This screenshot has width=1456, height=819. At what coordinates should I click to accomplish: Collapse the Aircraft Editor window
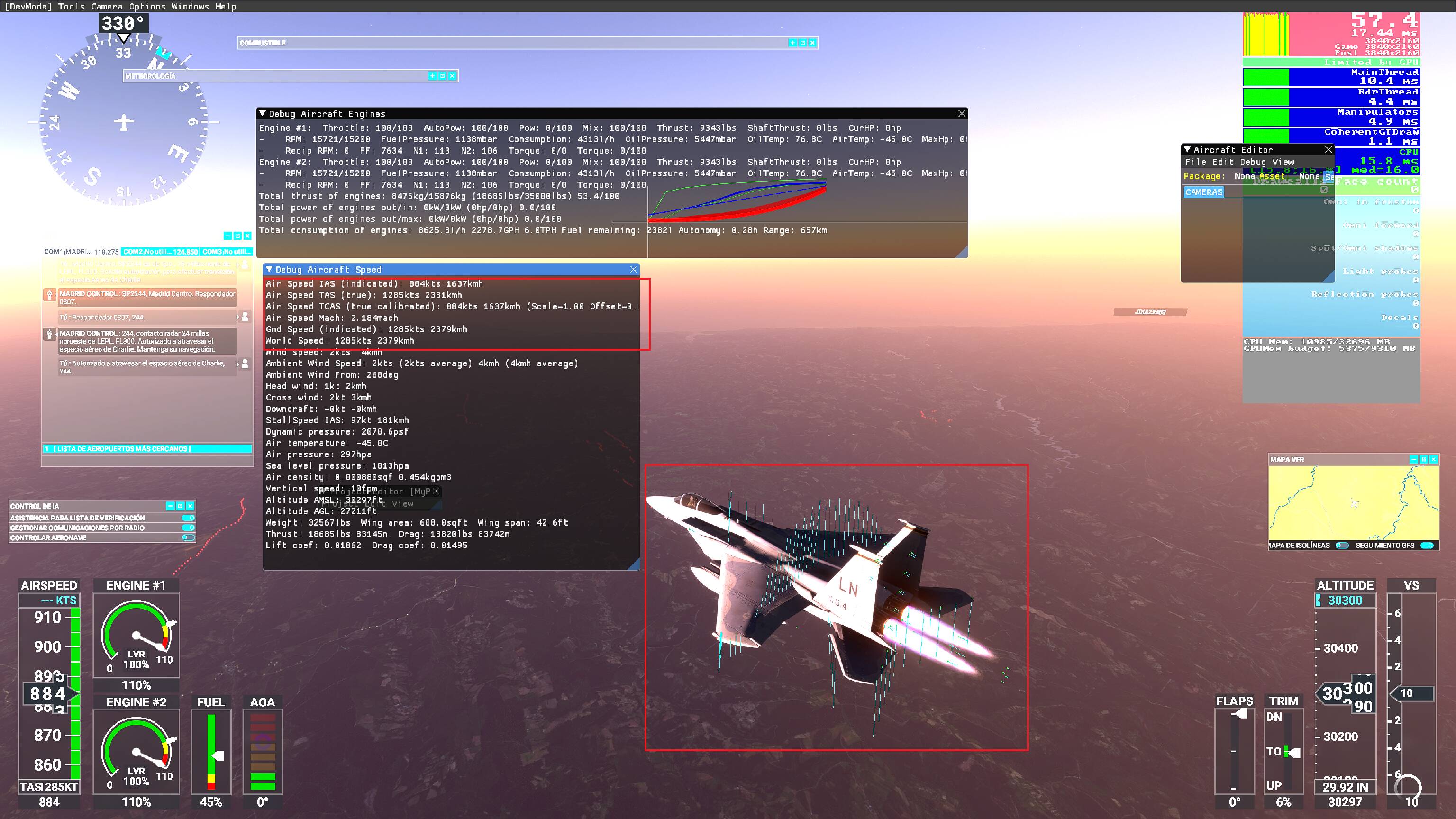coord(1188,150)
